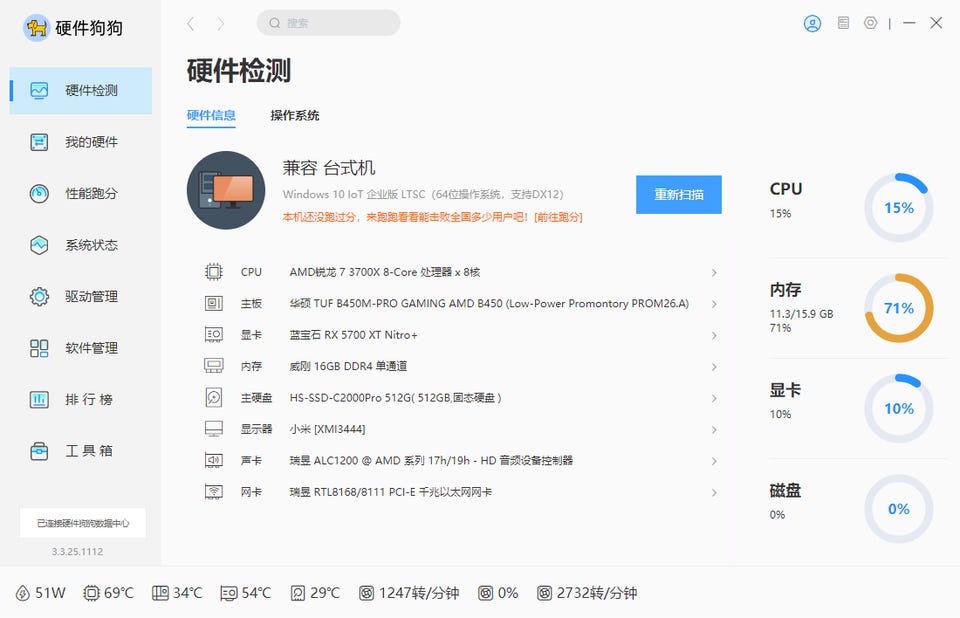Click the 0% fan icon in status bar
The width and height of the screenshot is (960, 618).
click(485, 593)
